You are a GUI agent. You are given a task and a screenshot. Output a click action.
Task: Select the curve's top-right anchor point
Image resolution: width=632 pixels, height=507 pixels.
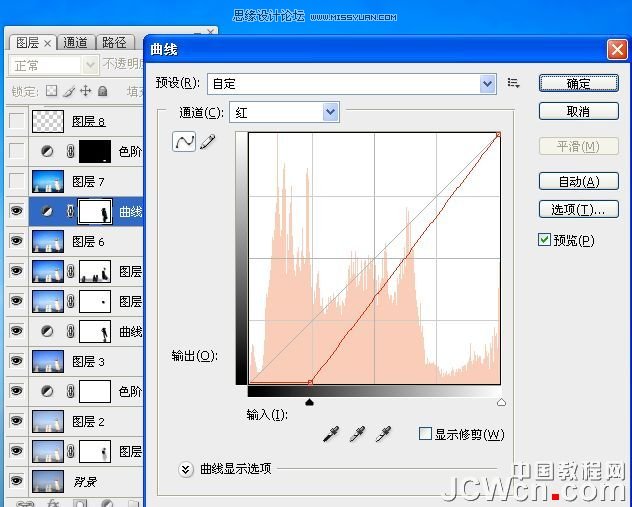click(x=498, y=134)
